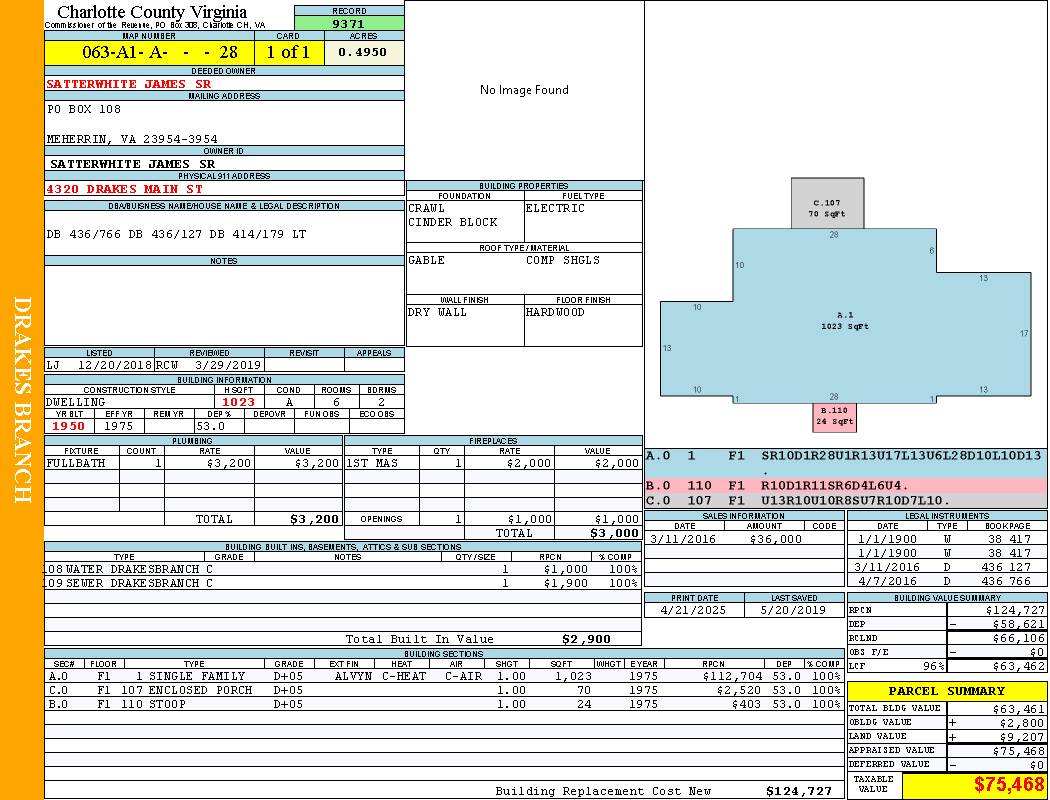
Task: Click gray sketch code line C.0 107
Action: (845, 501)
